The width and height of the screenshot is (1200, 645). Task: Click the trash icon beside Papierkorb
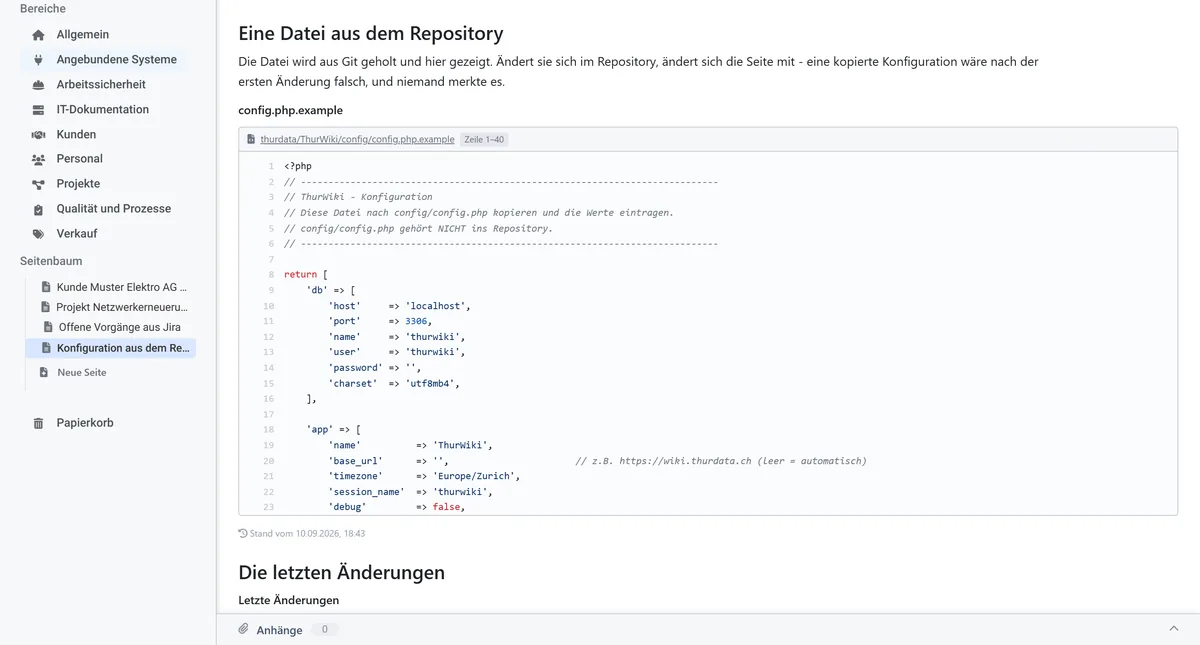[38, 423]
